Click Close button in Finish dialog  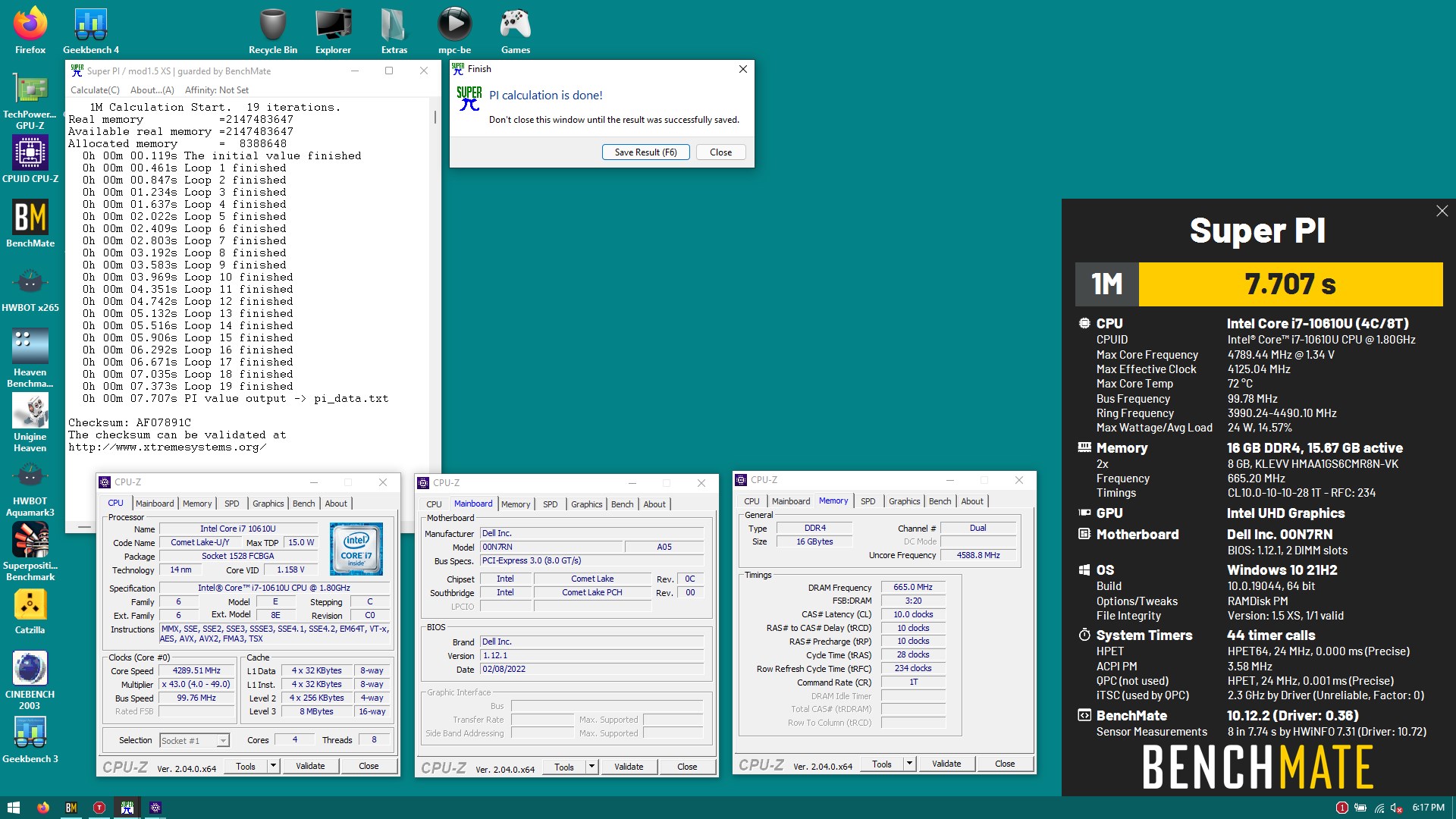(720, 152)
